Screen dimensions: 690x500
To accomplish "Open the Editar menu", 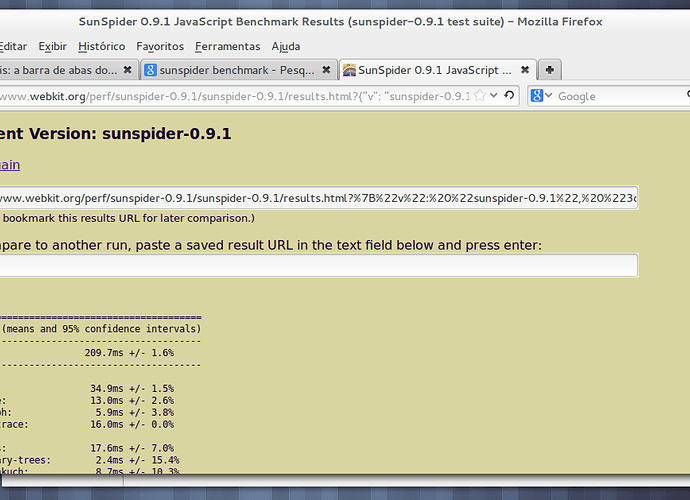I will (13, 46).
